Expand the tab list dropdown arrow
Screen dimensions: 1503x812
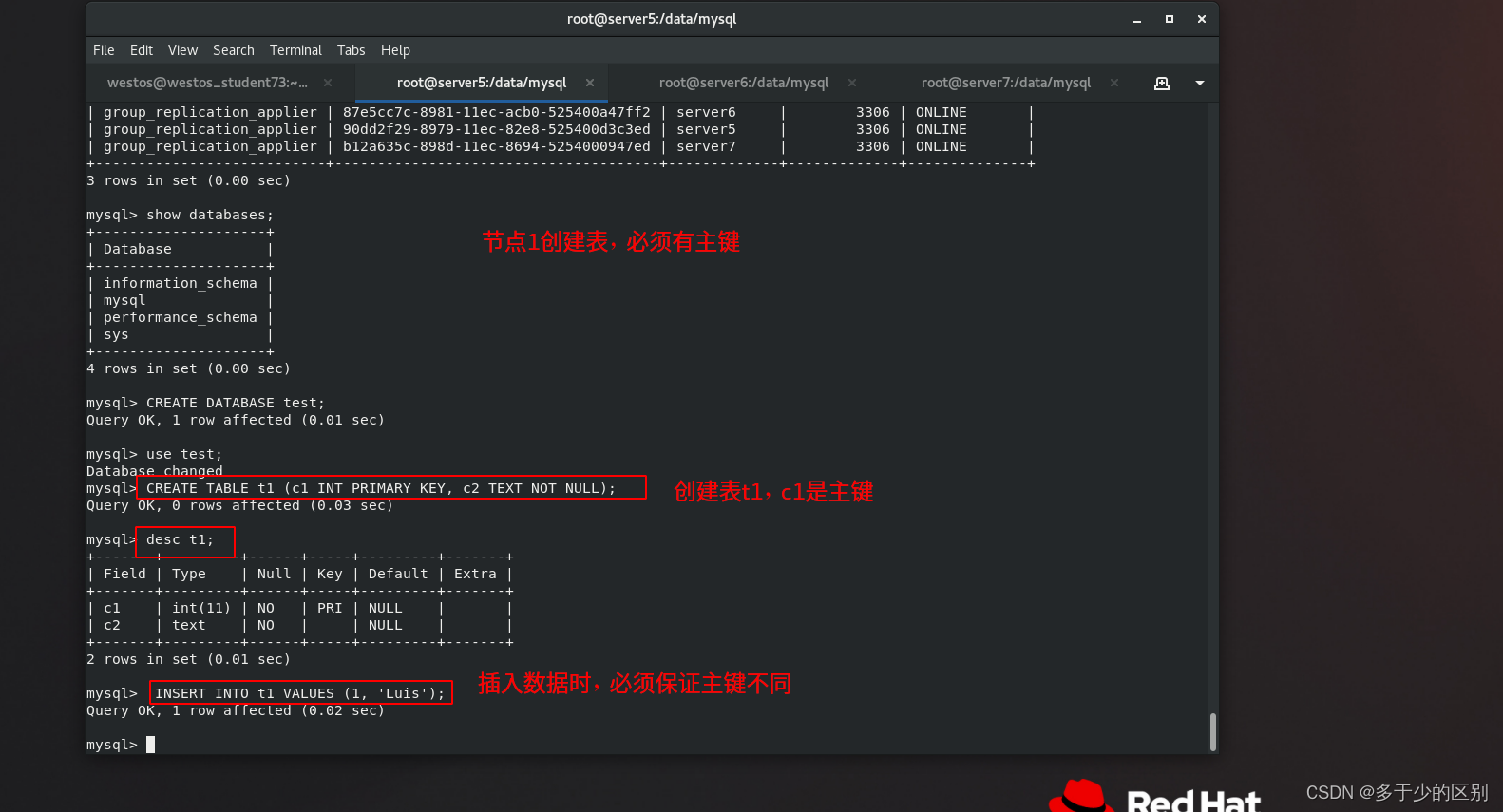1200,84
